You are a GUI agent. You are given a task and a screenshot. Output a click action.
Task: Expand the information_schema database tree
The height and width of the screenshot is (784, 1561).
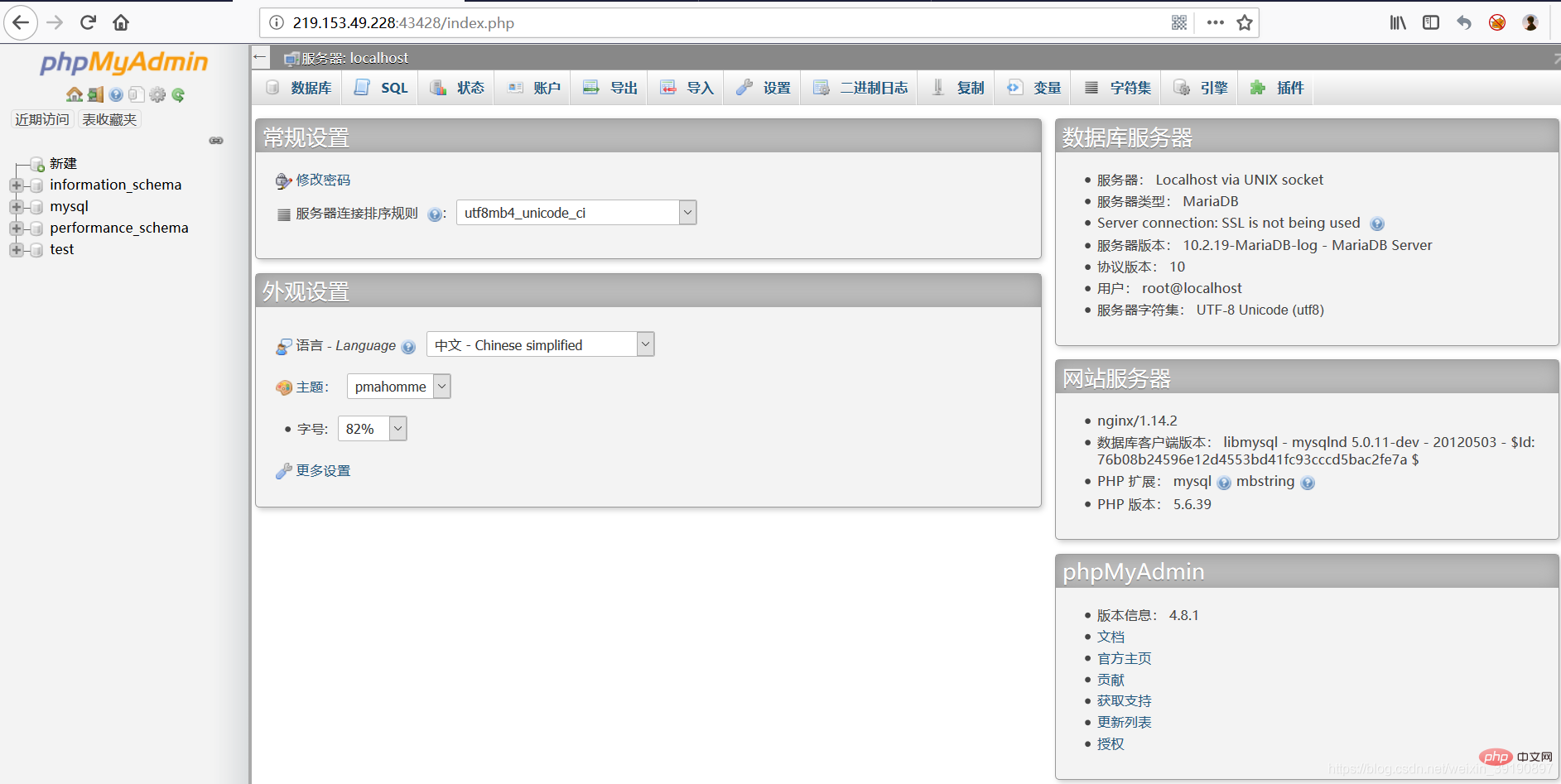tap(16, 185)
